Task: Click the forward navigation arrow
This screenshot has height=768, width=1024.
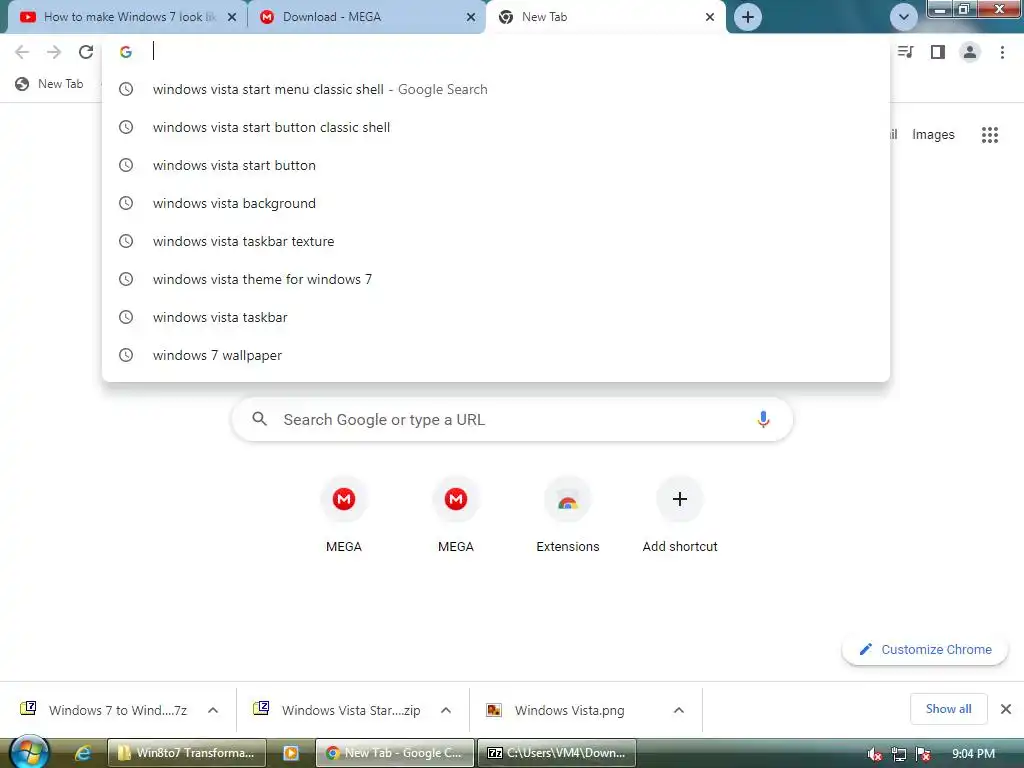Action: tap(54, 52)
